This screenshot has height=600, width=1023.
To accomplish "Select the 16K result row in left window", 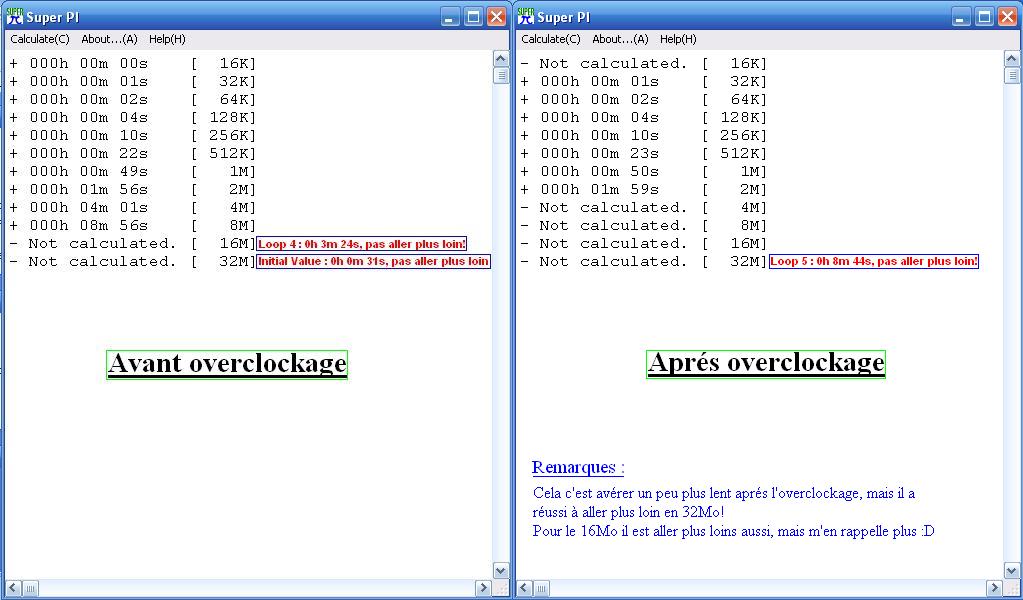I will tap(132, 63).
